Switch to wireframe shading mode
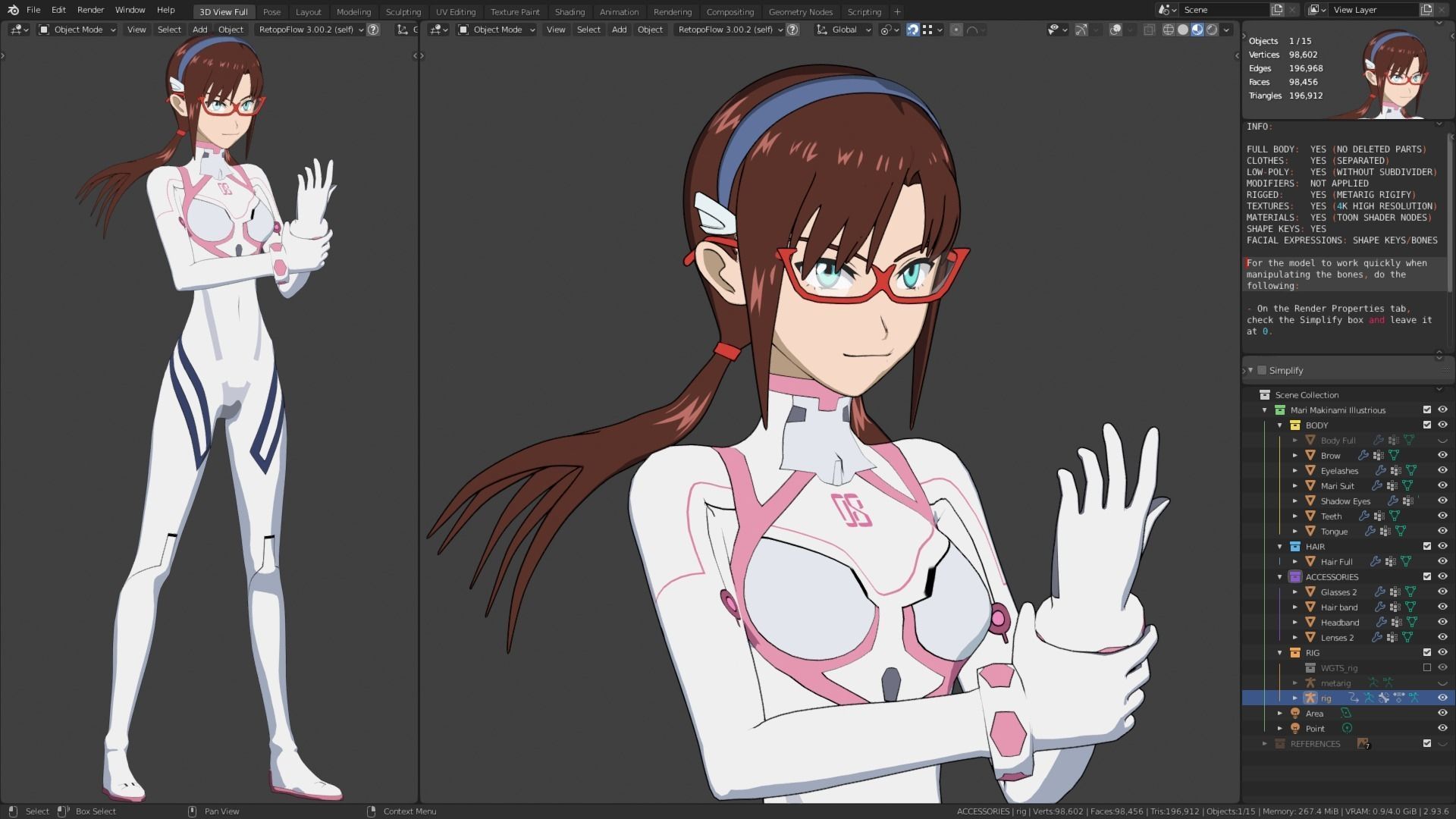 tap(1169, 30)
